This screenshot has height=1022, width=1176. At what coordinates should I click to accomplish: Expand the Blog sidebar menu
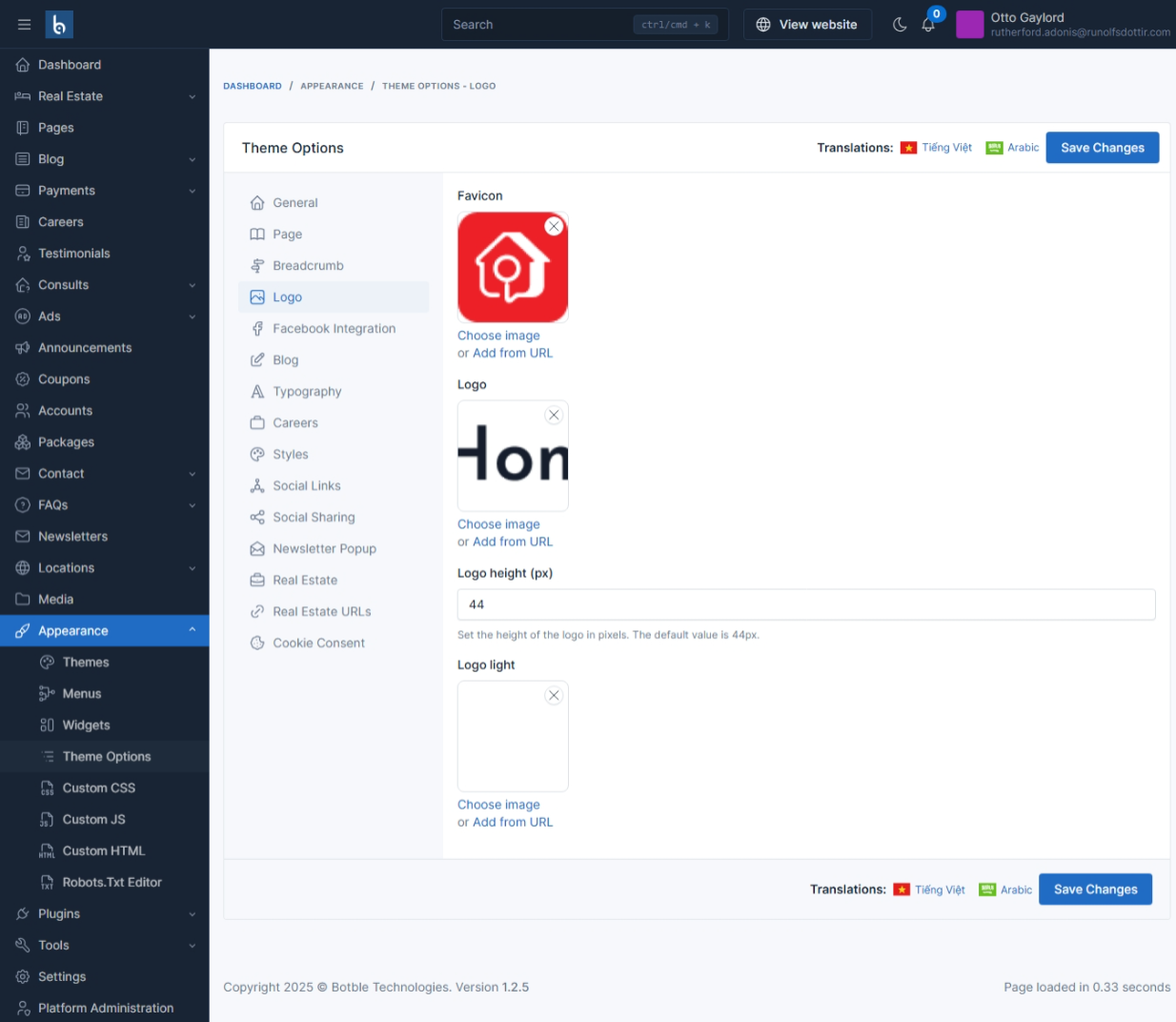(x=105, y=159)
